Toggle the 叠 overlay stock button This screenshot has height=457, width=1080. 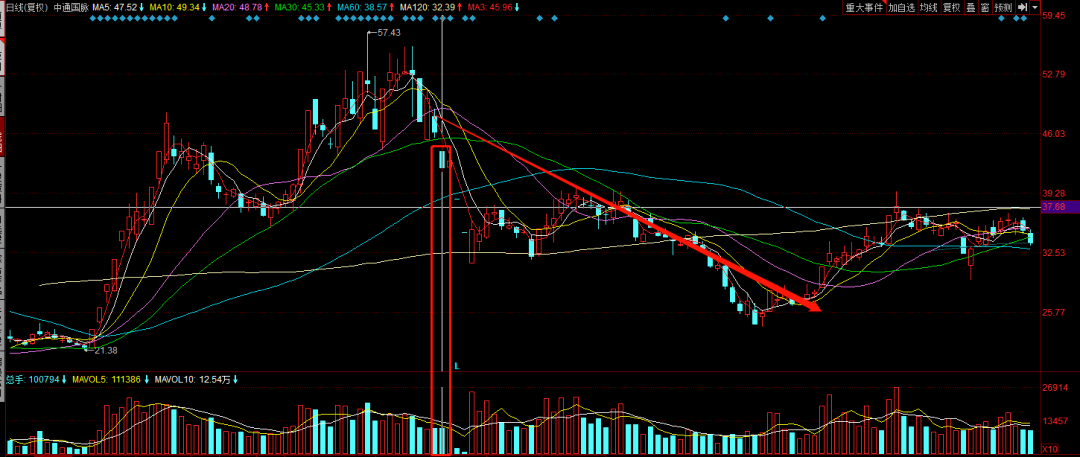click(x=972, y=7)
